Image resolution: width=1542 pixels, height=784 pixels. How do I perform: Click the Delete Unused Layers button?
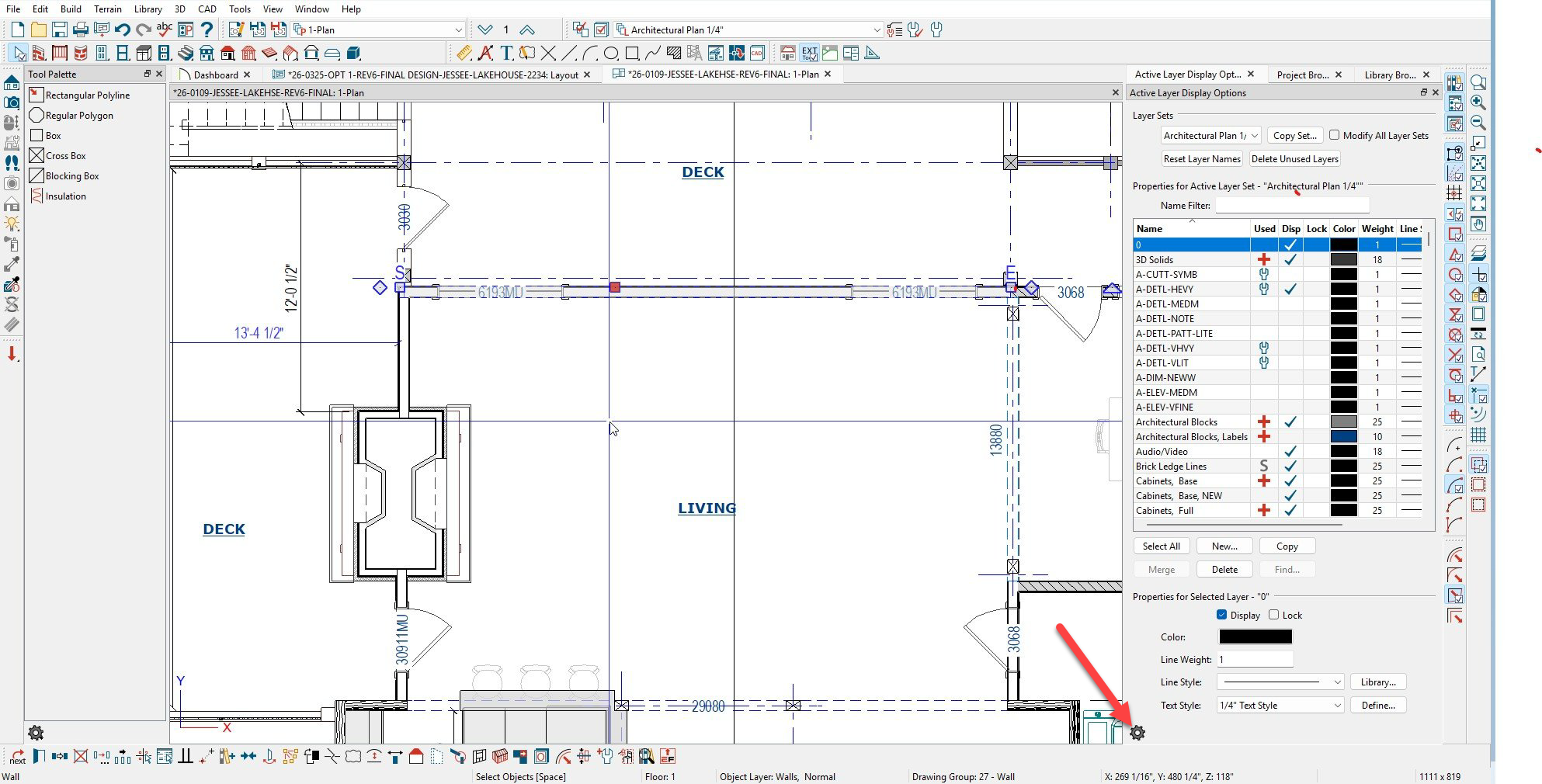click(1294, 159)
